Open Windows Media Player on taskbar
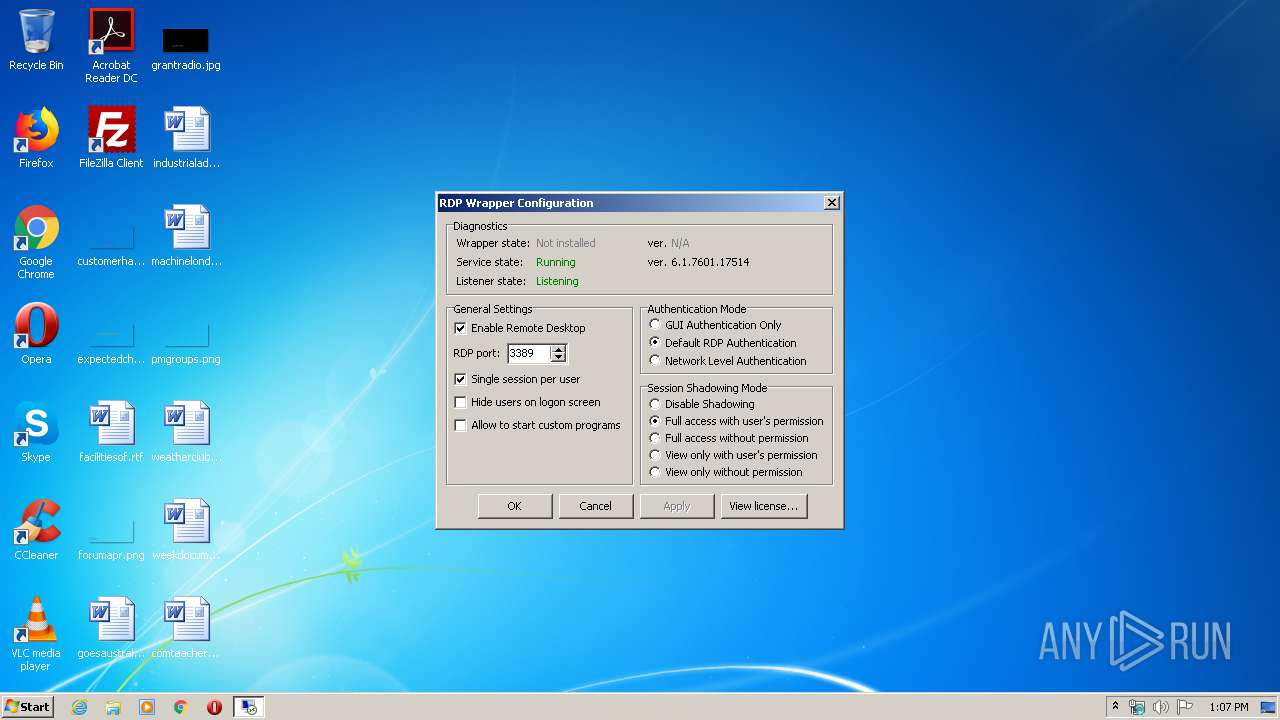Viewport: 1280px width, 720px height. (x=147, y=707)
